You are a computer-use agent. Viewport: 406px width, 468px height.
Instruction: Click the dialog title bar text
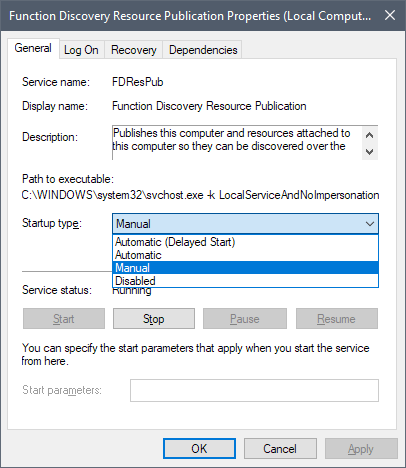click(x=190, y=16)
